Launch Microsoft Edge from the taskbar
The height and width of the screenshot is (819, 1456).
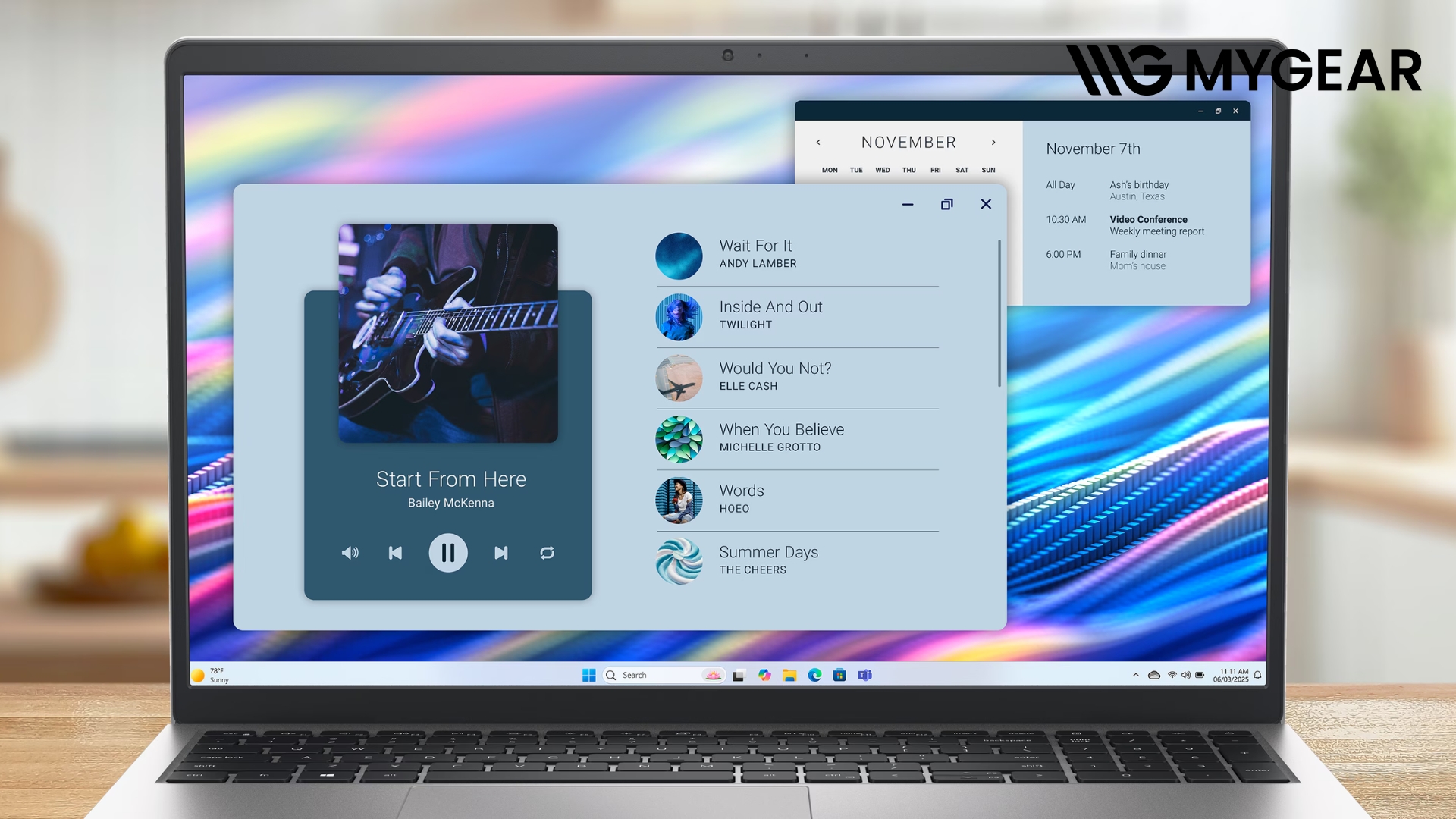coord(814,675)
